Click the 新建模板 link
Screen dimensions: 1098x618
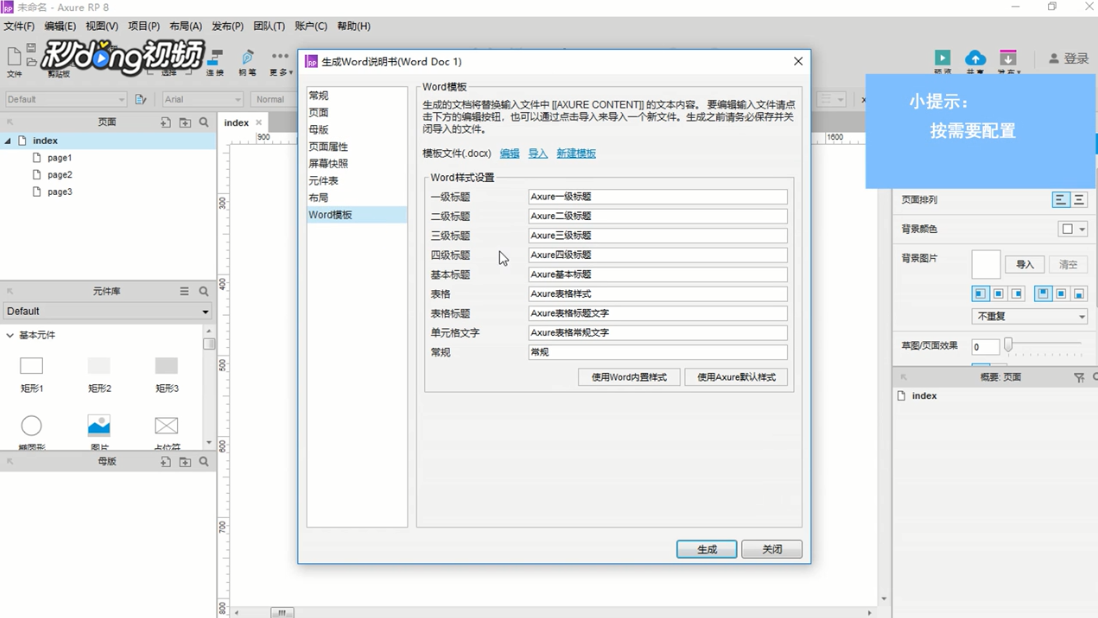tap(577, 152)
